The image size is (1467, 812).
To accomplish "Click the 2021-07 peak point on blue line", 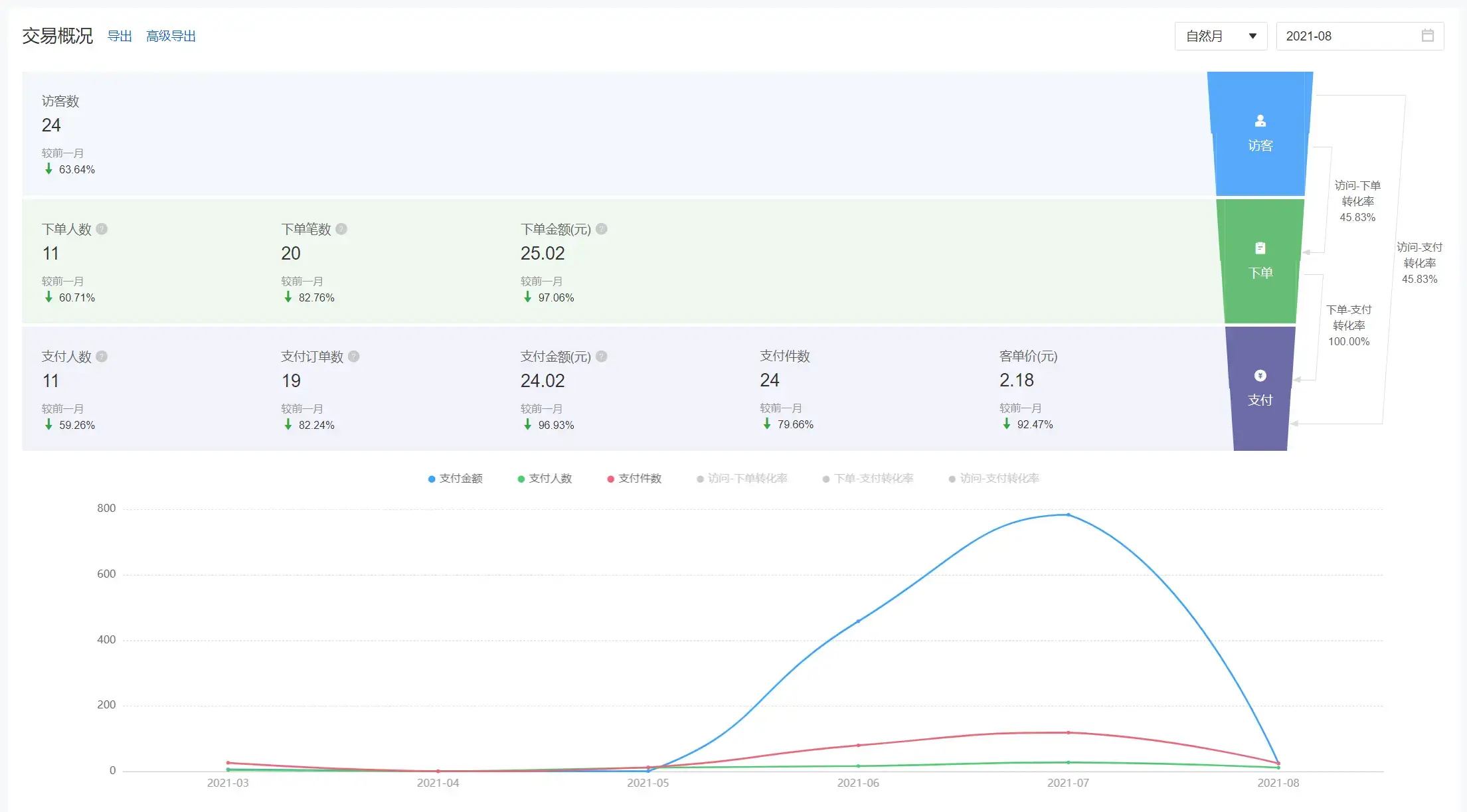I will coord(1068,515).
